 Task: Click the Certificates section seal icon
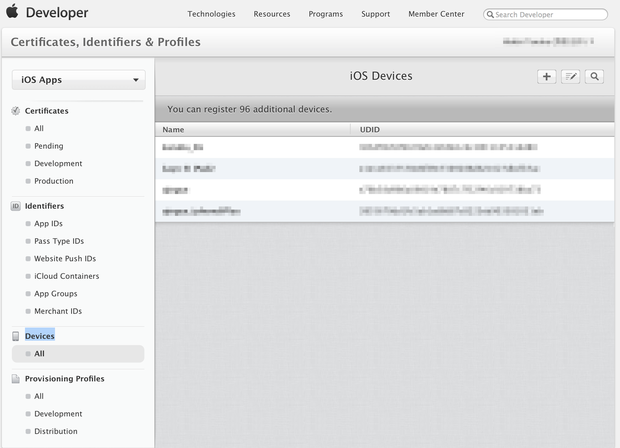[15, 111]
